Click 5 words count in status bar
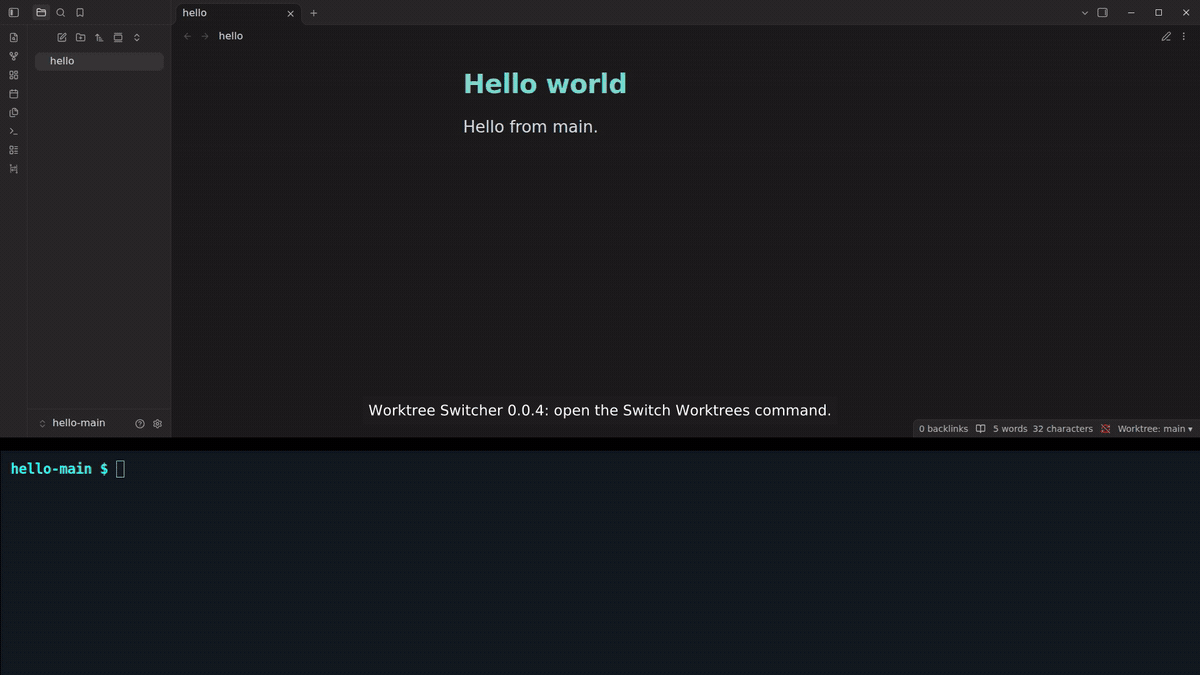Viewport: 1200px width, 675px height. pos(1010,429)
